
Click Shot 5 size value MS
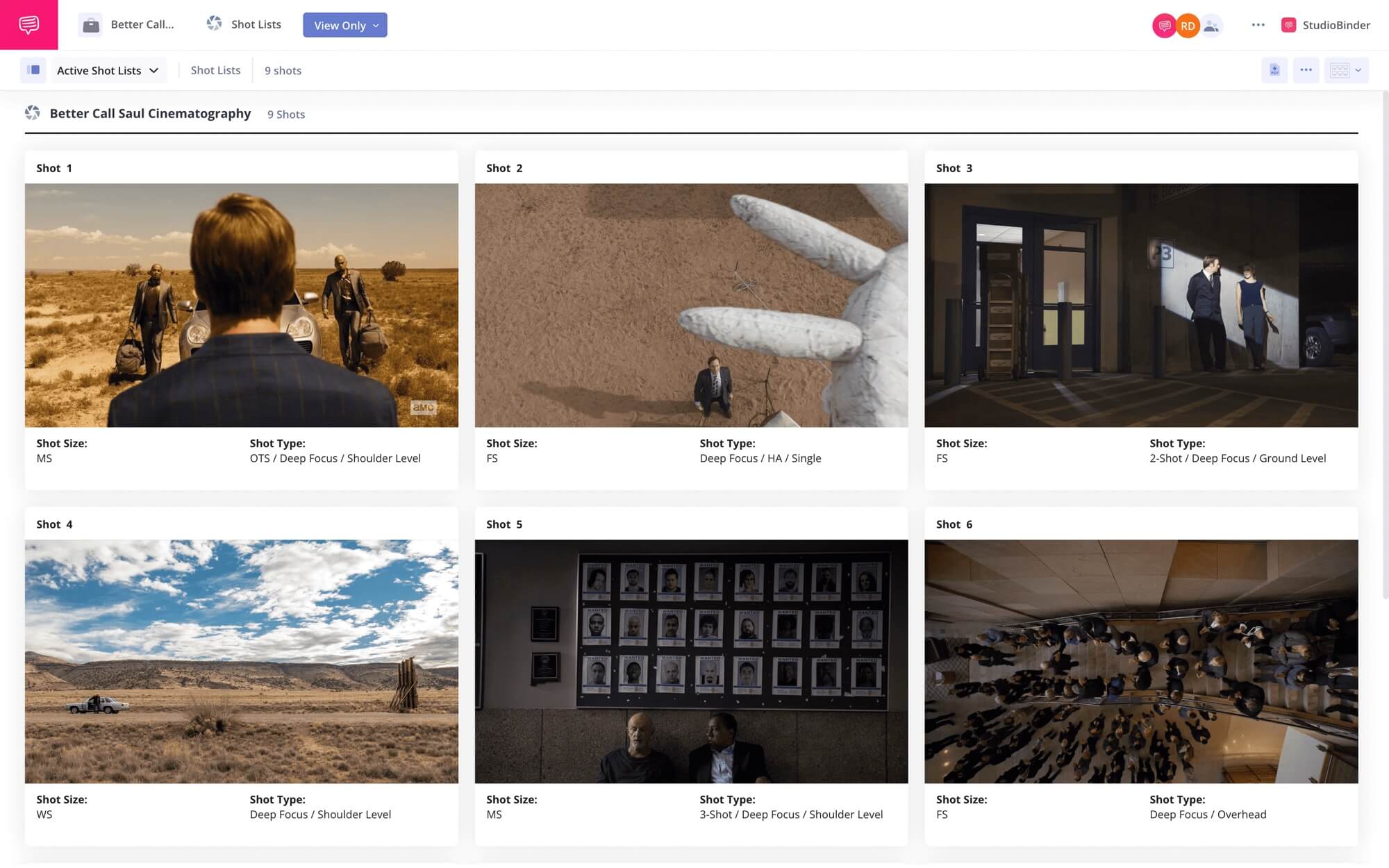pyautogui.click(x=494, y=815)
